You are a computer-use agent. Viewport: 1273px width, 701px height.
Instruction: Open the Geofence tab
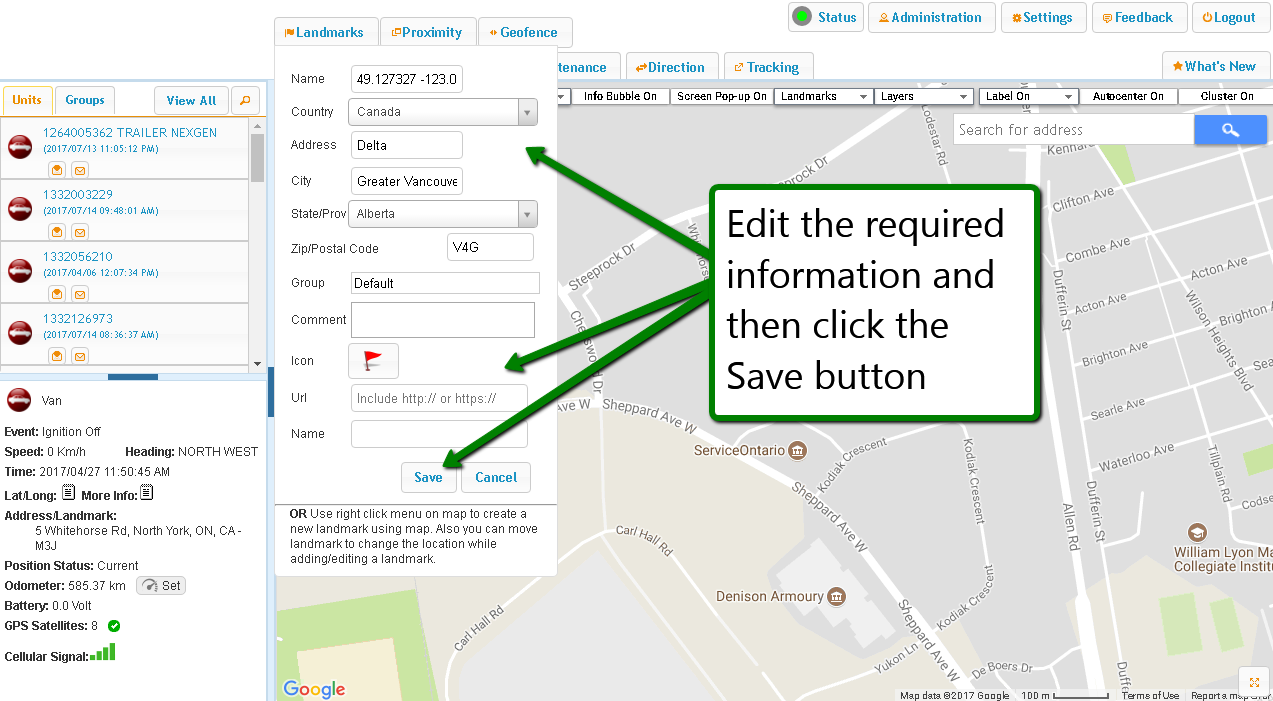tap(524, 32)
